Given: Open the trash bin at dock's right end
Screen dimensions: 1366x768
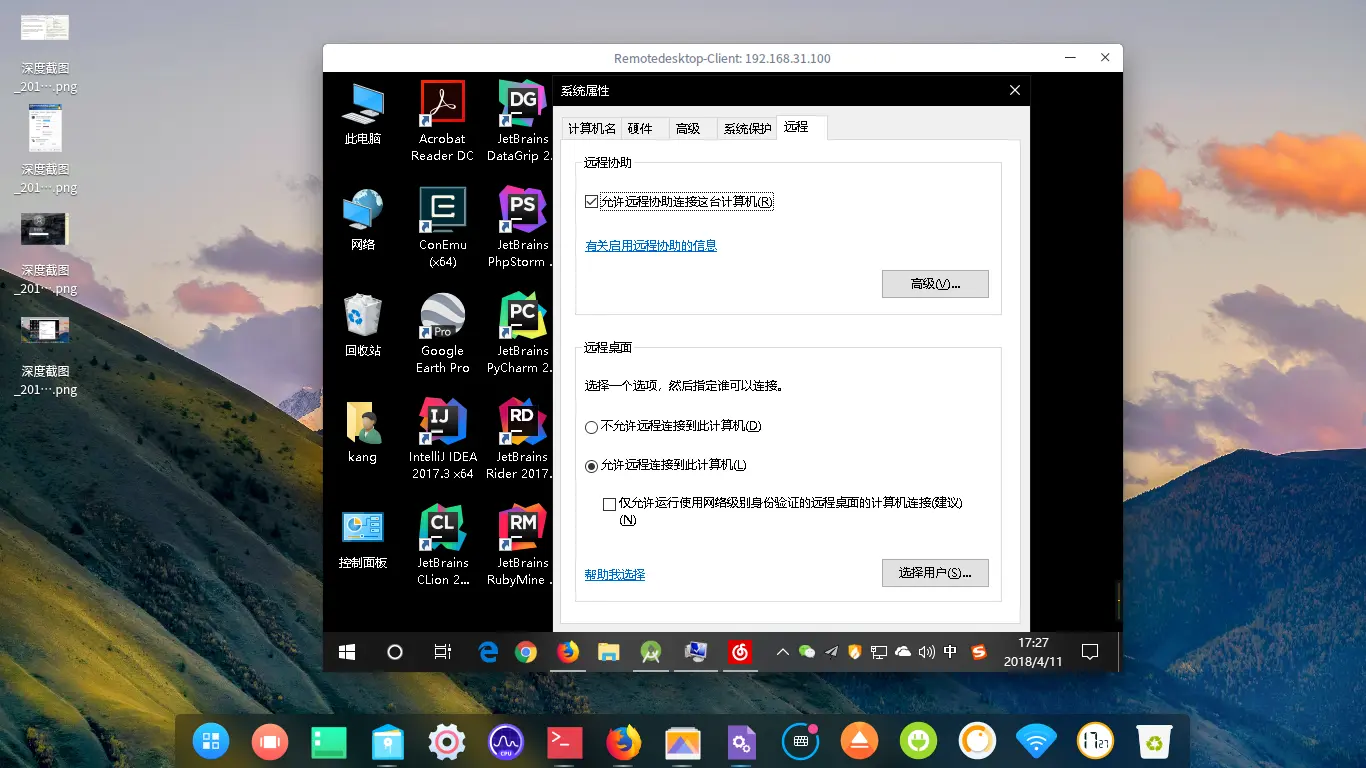Looking at the screenshot, I should coord(1154,741).
